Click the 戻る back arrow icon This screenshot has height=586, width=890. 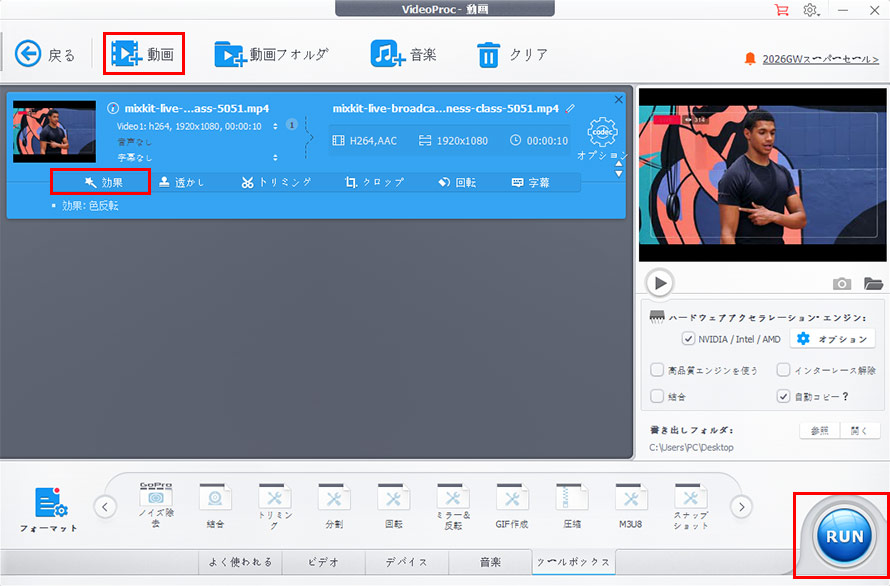click(28, 54)
